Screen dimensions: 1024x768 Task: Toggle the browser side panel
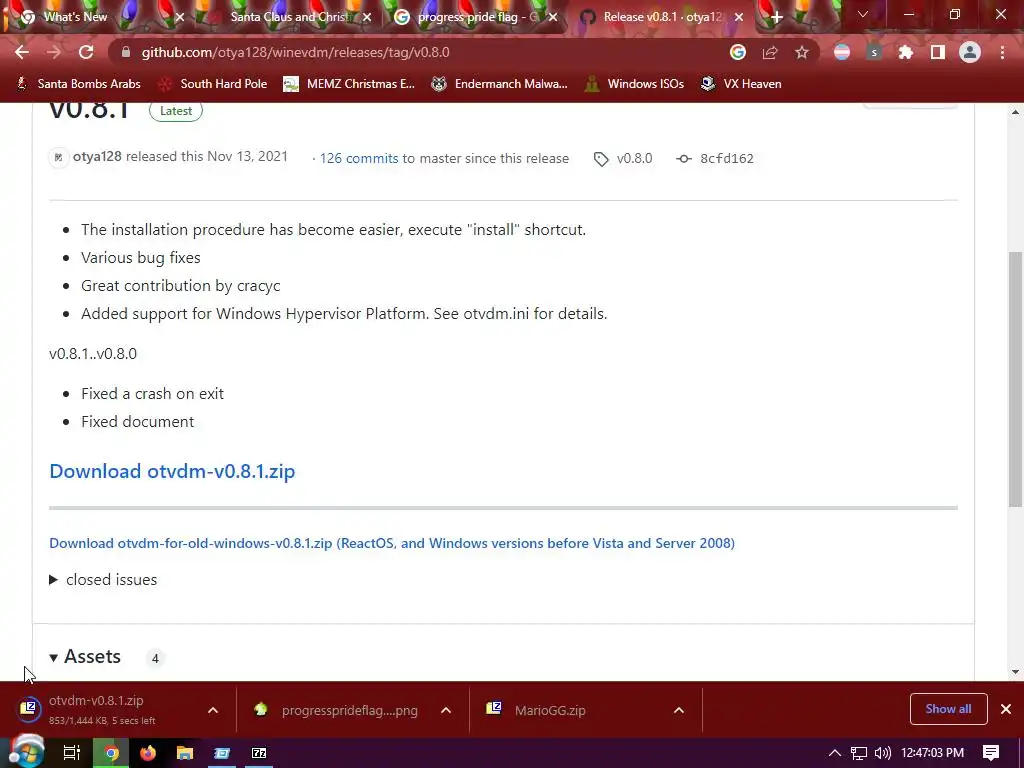pyautogui.click(x=938, y=52)
